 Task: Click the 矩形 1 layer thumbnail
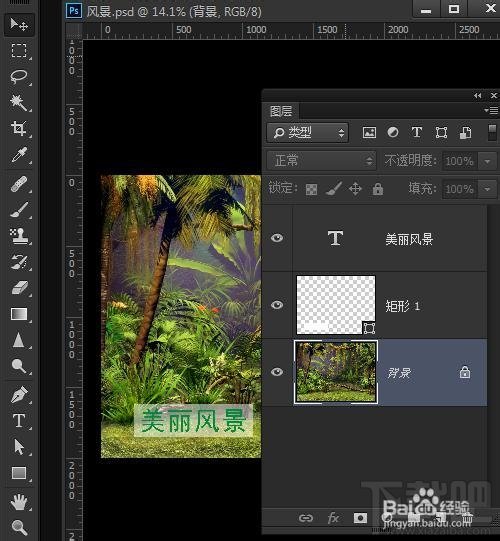coord(336,305)
